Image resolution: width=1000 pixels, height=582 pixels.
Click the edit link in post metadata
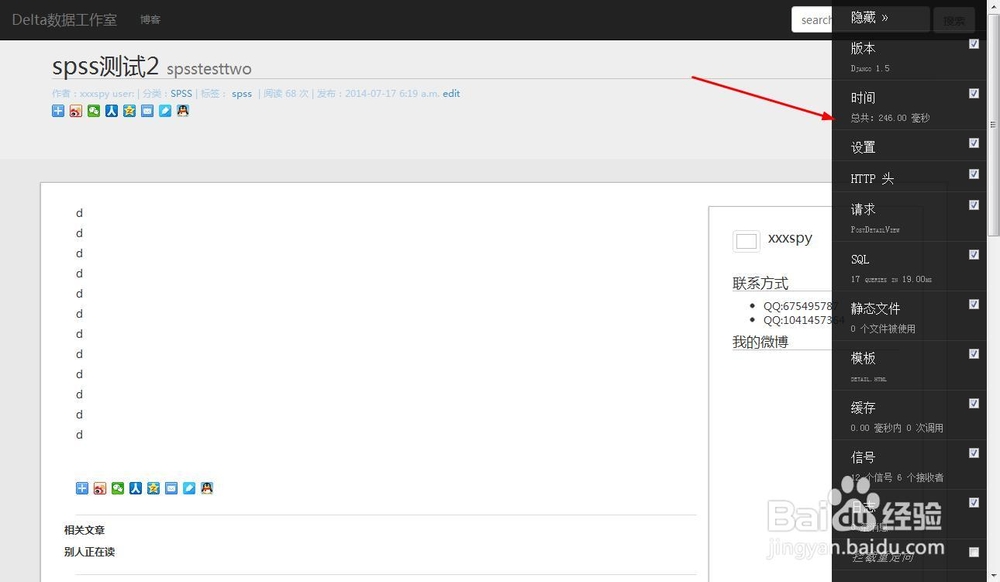(452, 94)
